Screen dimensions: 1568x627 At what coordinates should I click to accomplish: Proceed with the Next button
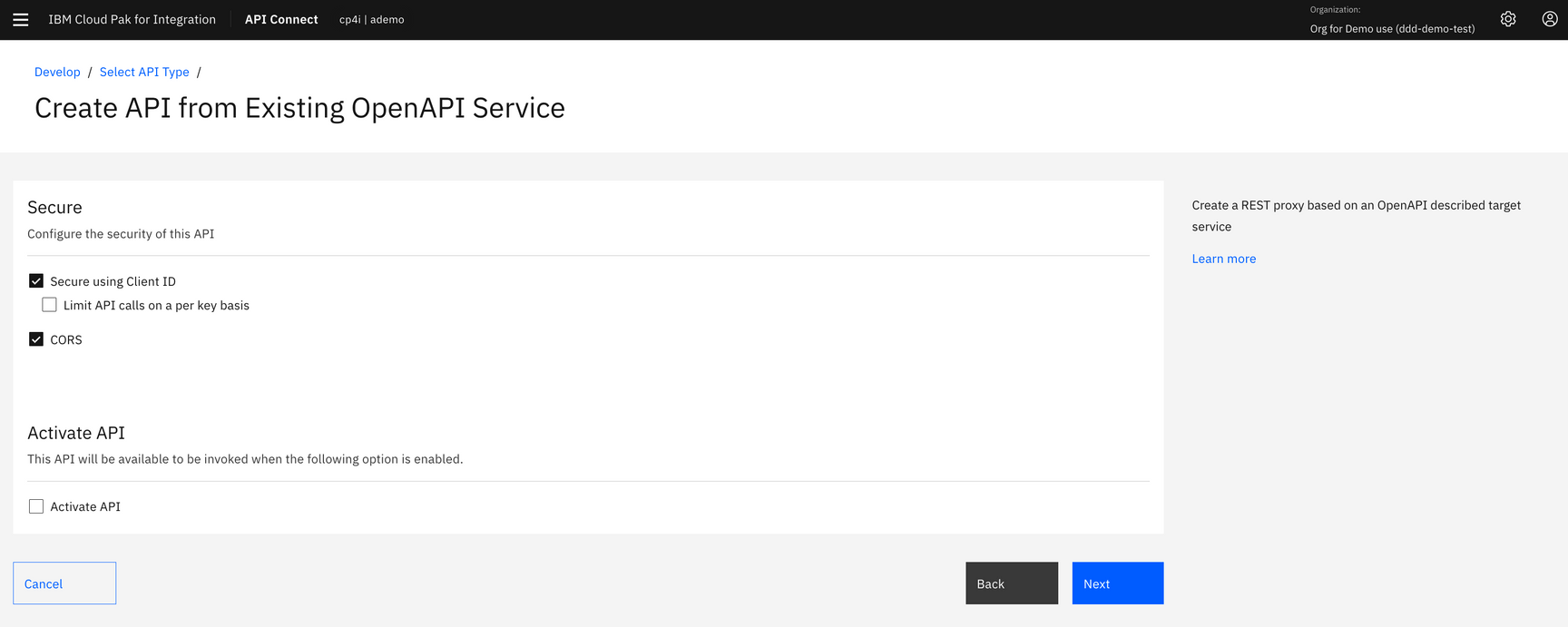coord(1117,583)
